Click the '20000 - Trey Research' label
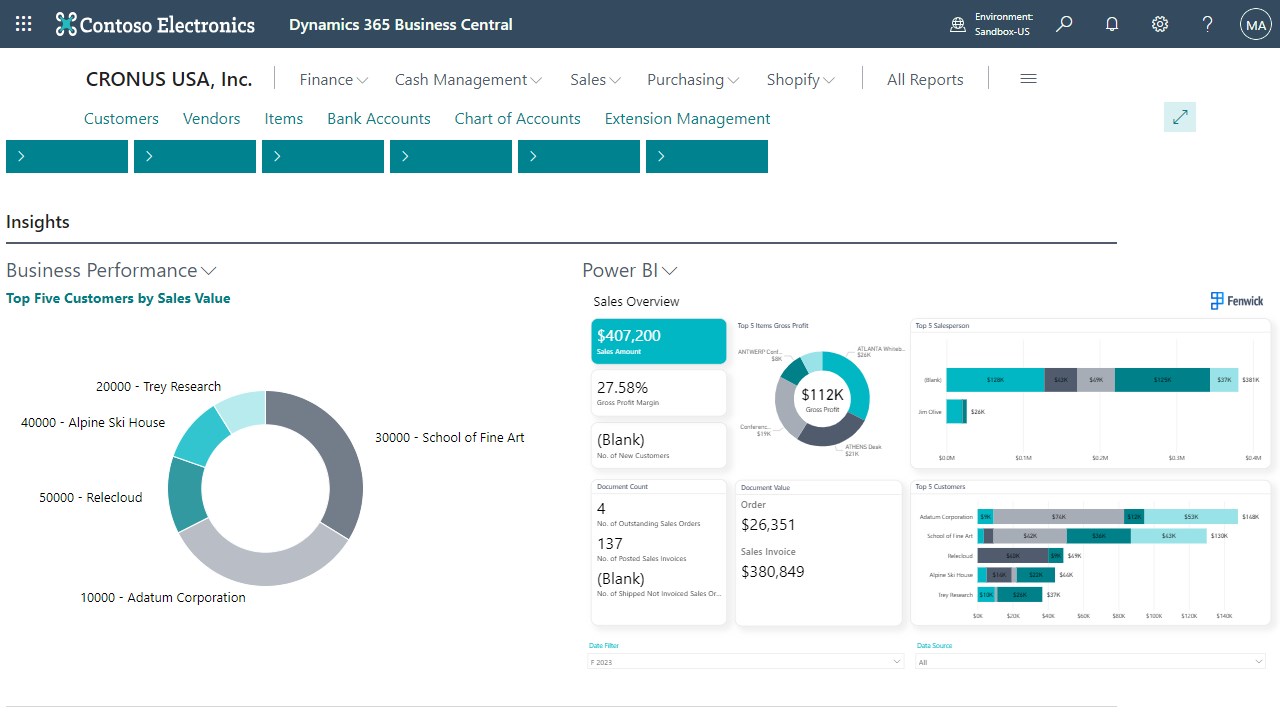The height and width of the screenshot is (720, 1280). coord(158,386)
